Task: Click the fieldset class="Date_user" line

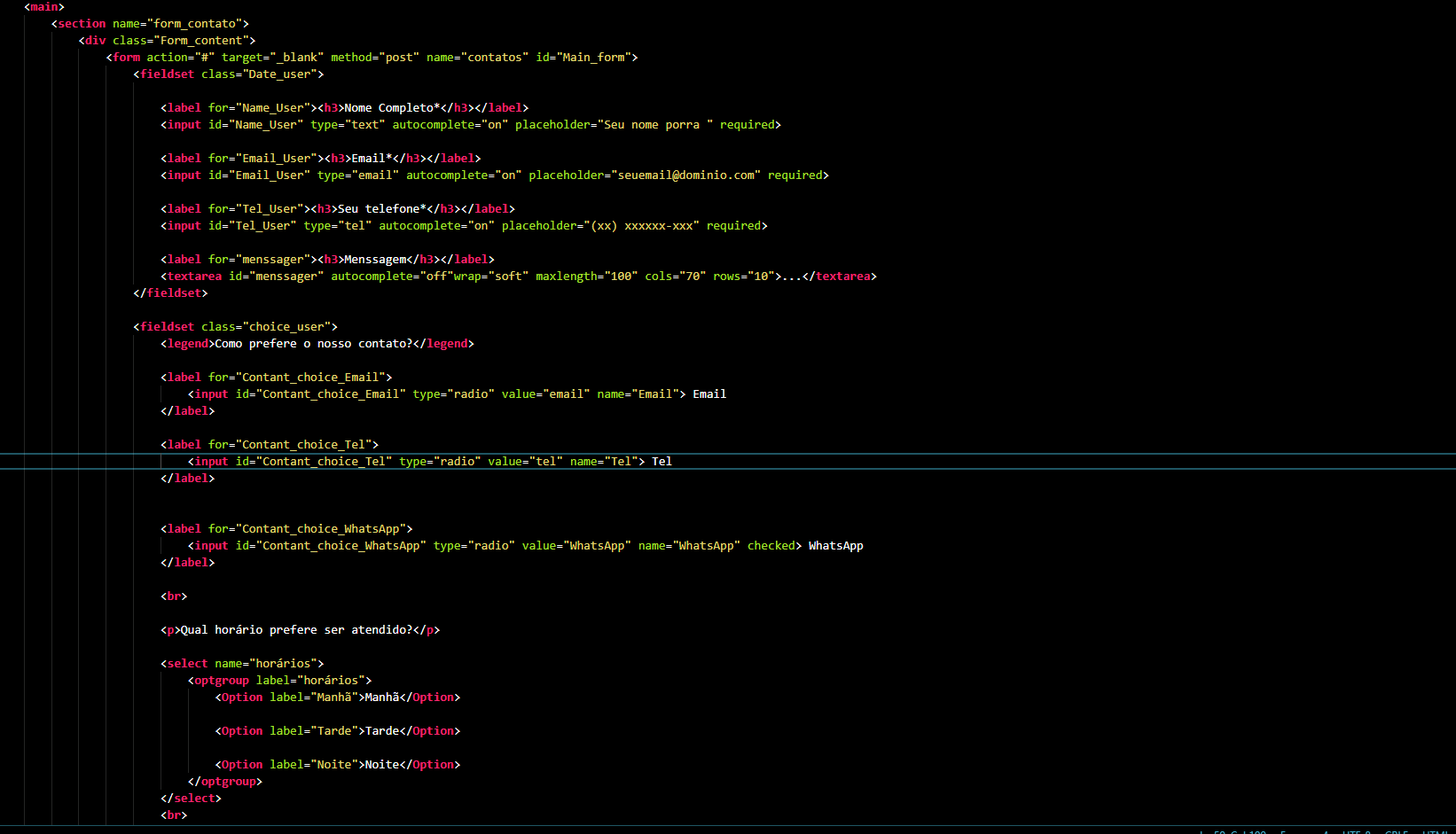Action: point(229,74)
